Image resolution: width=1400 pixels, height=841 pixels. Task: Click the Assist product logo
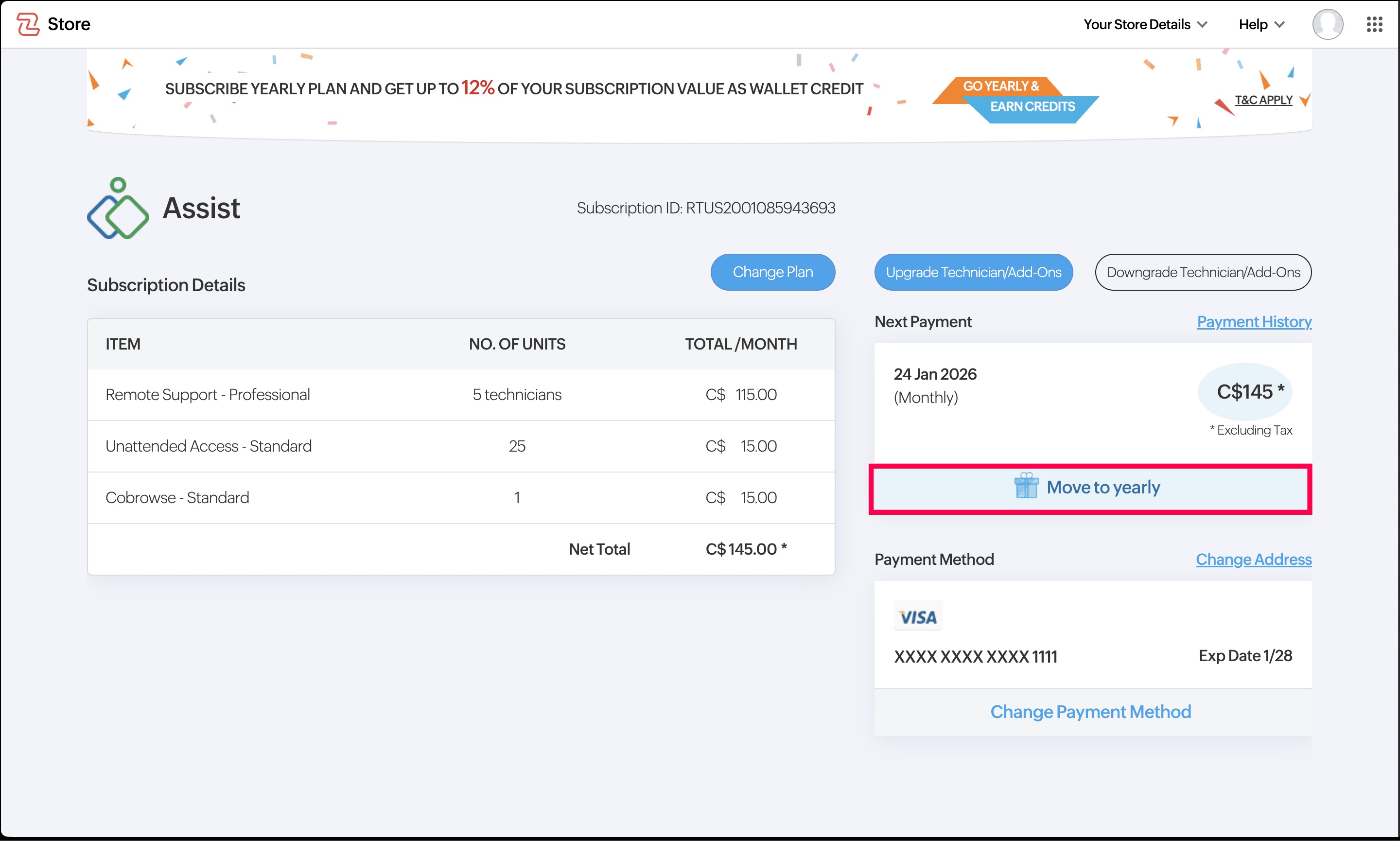coord(118,209)
